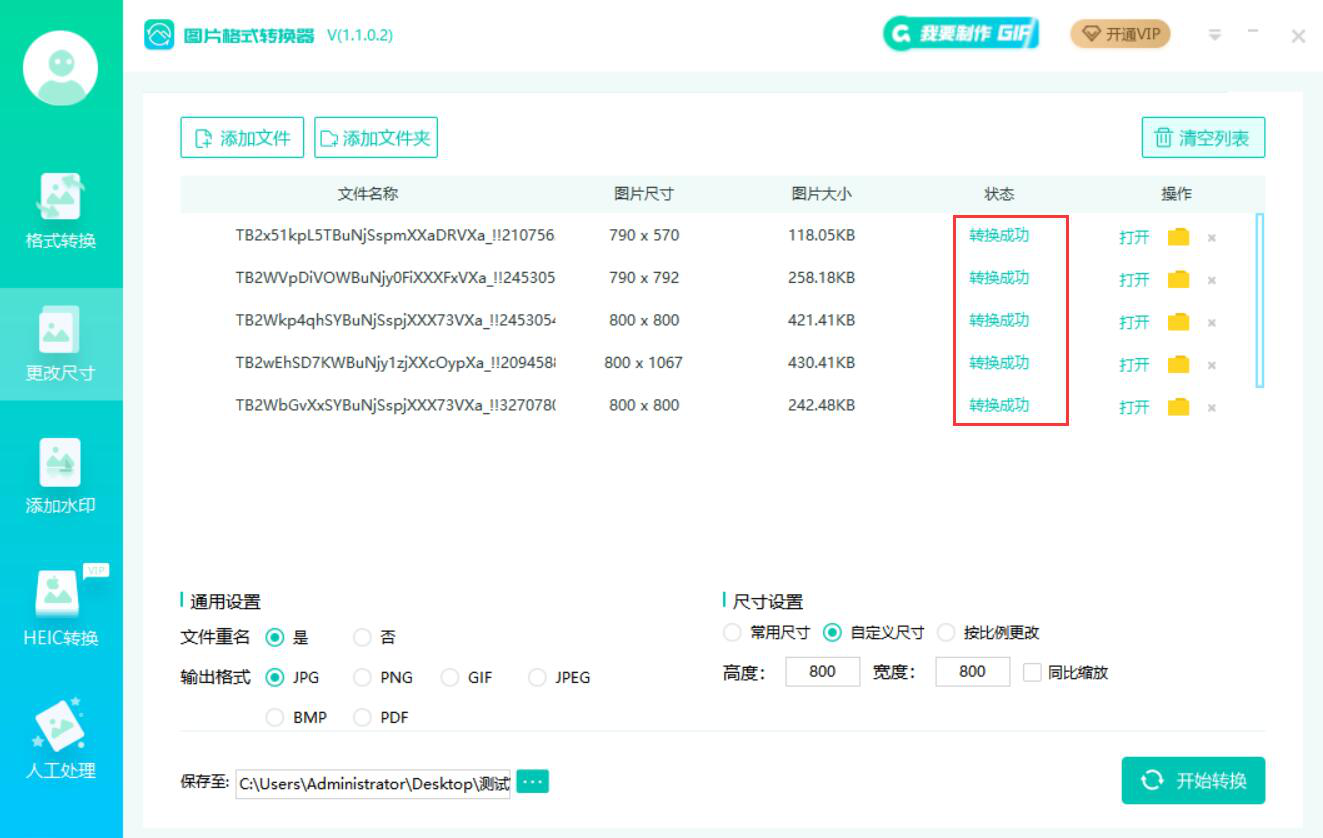Open the HEIC转换 sidebar section
This screenshot has height=838, width=1323.
pyautogui.click(x=61, y=607)
